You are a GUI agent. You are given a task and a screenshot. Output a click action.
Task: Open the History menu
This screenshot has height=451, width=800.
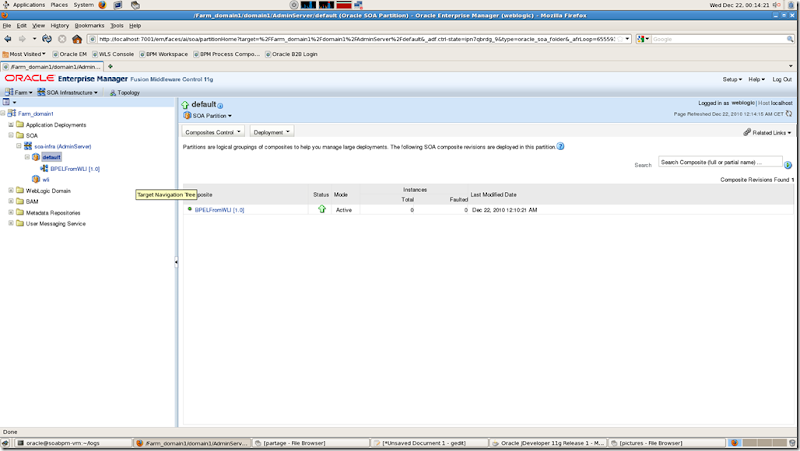(x=59, y=26)
